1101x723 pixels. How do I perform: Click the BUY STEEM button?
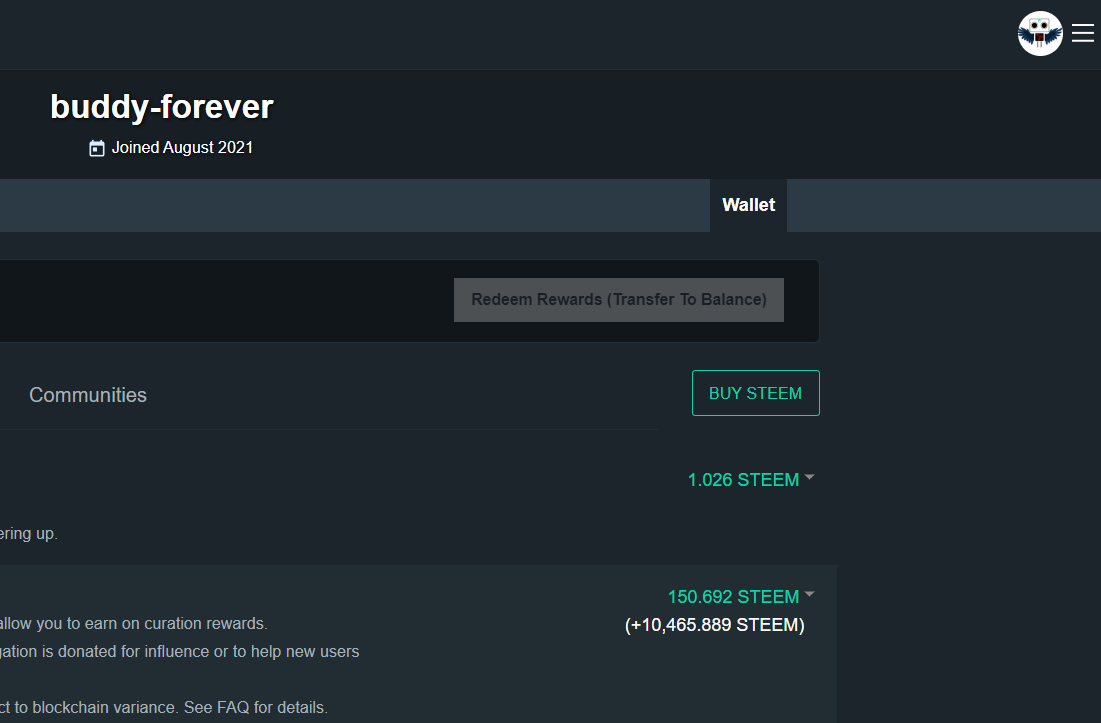756,393
